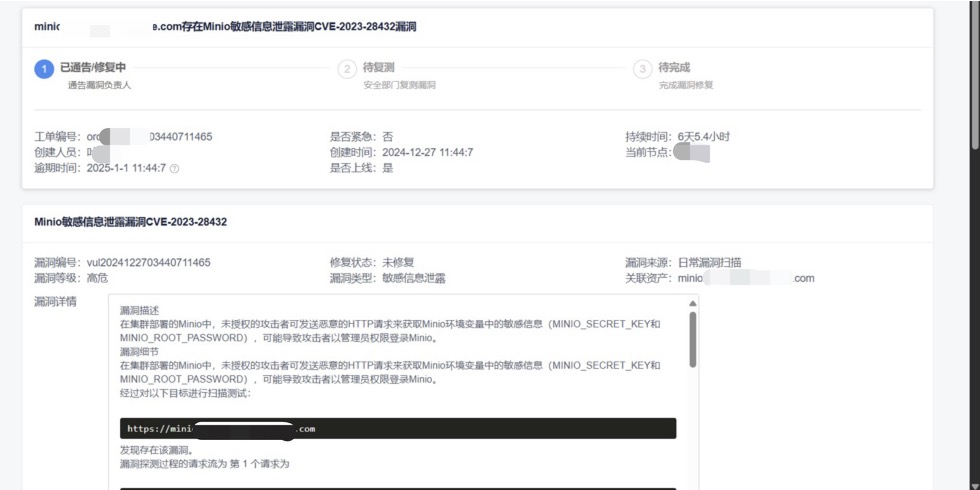Click step 1 circle 已通告/修复中

pyautogui.click(x=44, y=69)
